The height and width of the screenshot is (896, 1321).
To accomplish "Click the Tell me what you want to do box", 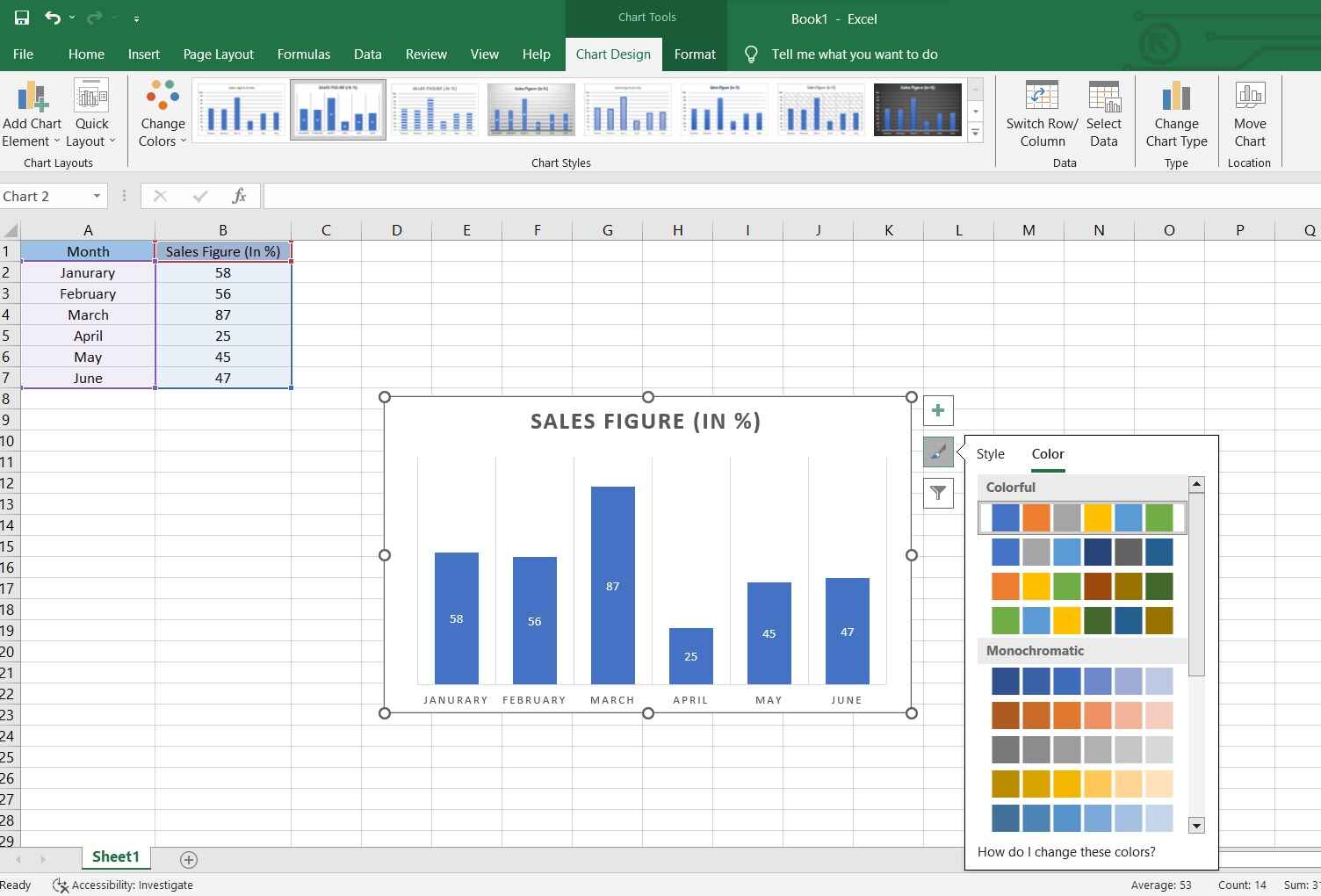I will tap(855, 54).
